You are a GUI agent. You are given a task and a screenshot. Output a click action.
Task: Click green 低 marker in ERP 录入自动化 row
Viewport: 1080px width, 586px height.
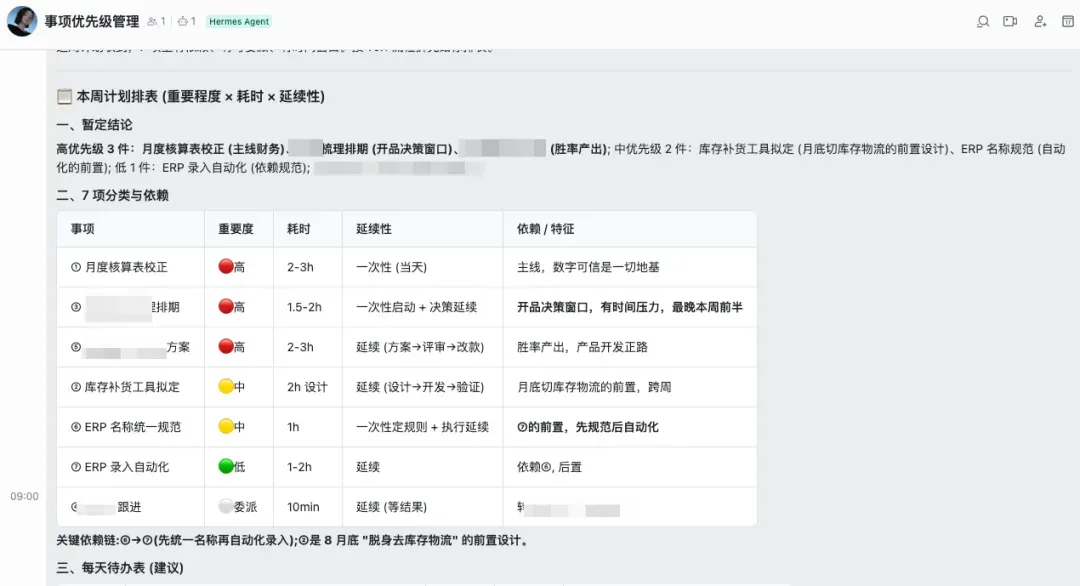coord(231,466)
